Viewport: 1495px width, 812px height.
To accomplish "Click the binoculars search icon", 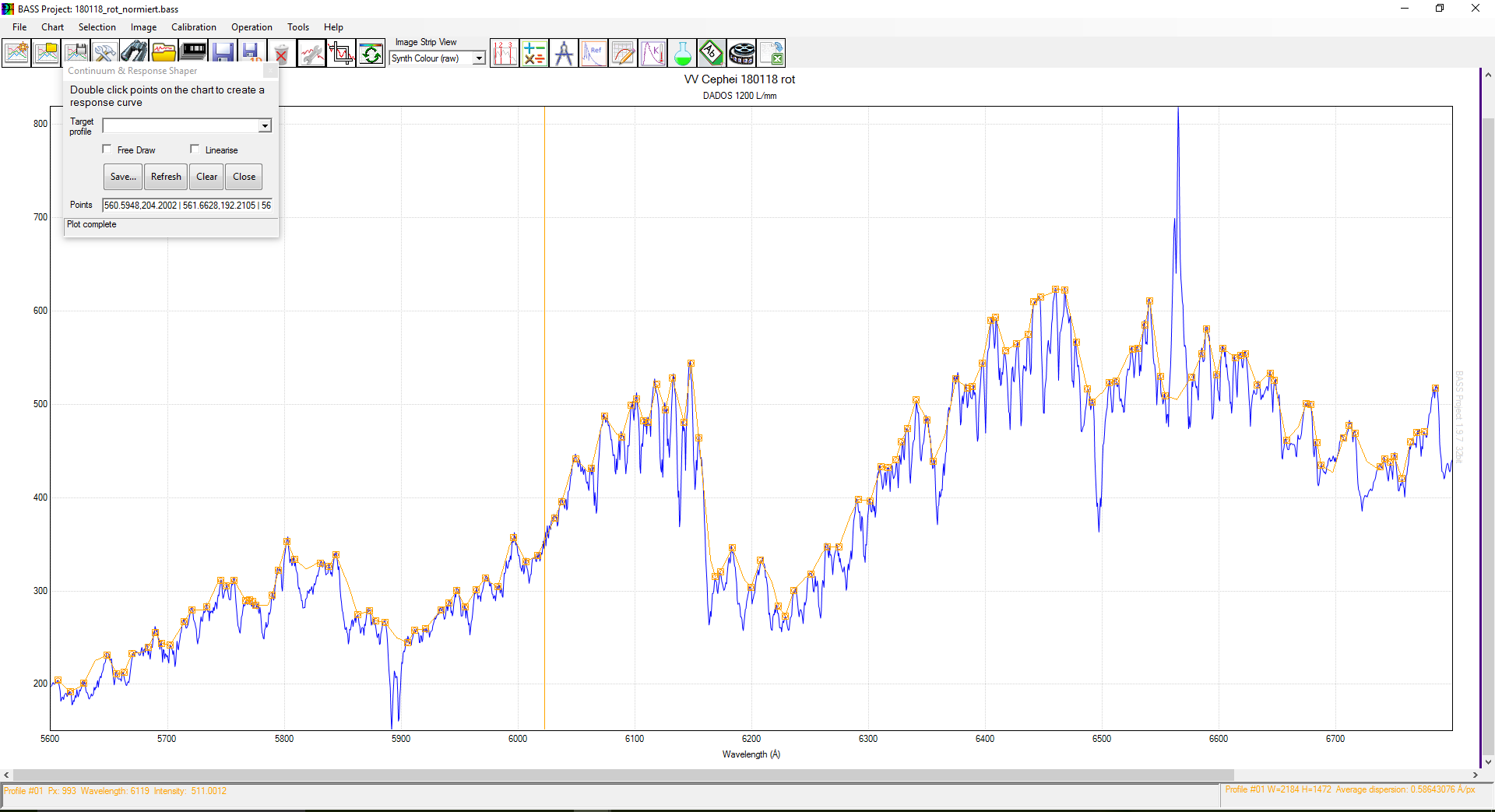I will 134,53.
